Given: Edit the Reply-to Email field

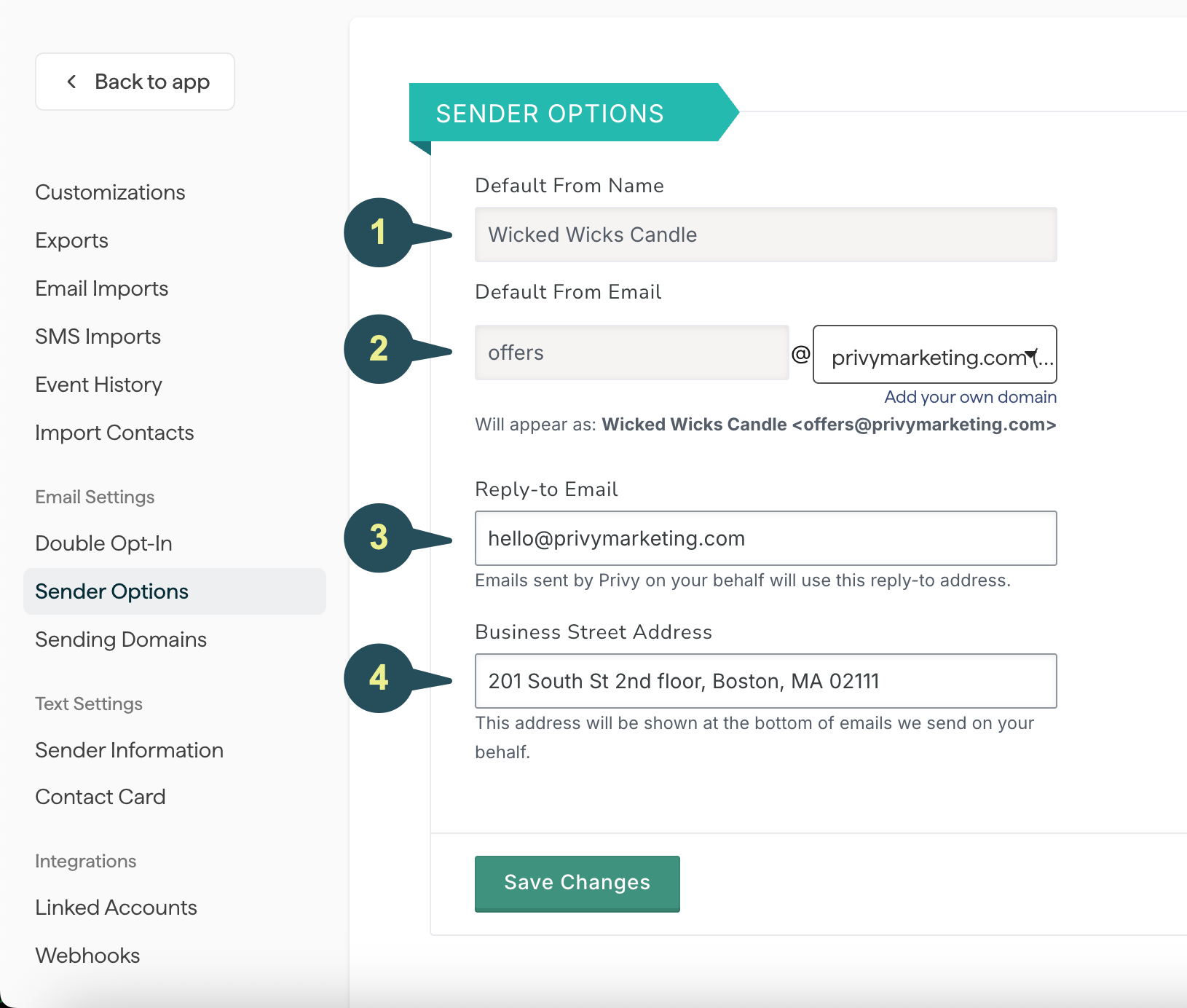Looking at the screenshot, I should pos(765,538).
